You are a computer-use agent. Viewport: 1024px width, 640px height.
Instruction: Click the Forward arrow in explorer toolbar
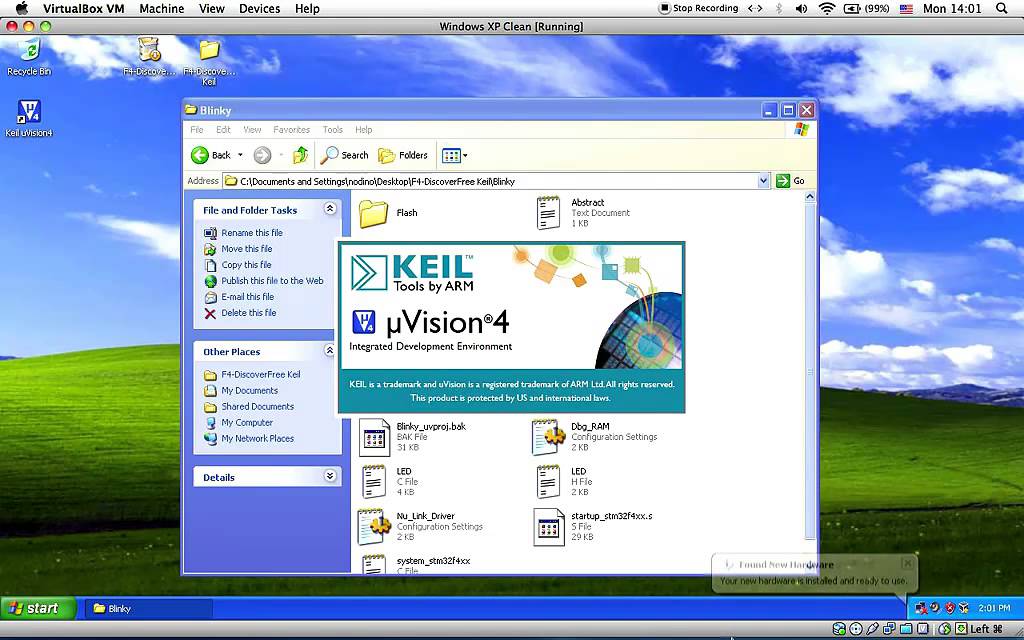[x=262, y=155]
